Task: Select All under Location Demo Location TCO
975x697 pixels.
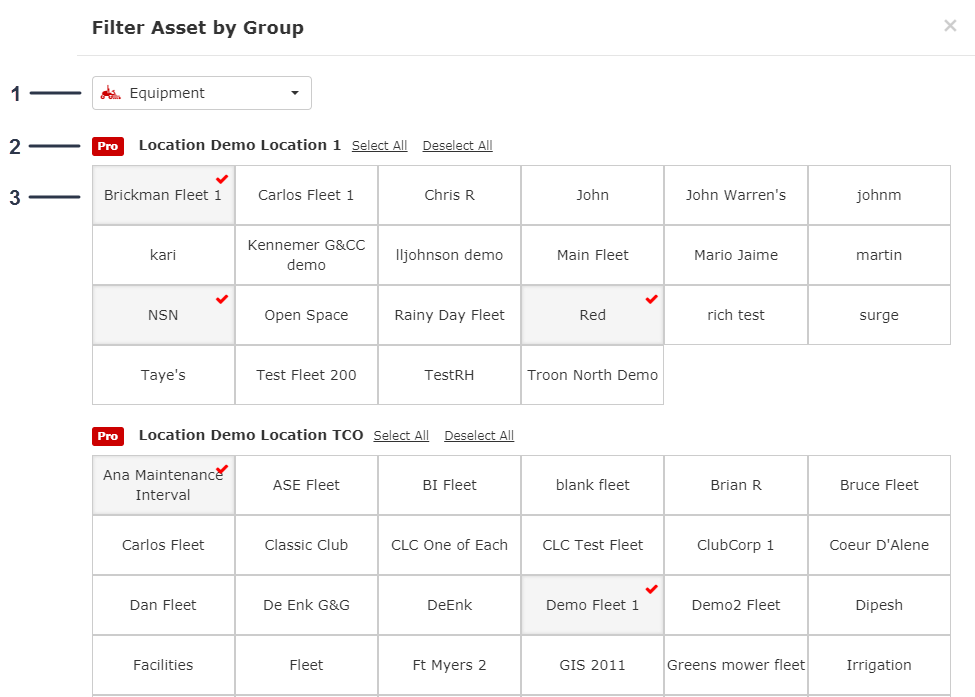Action: point(401,436)
